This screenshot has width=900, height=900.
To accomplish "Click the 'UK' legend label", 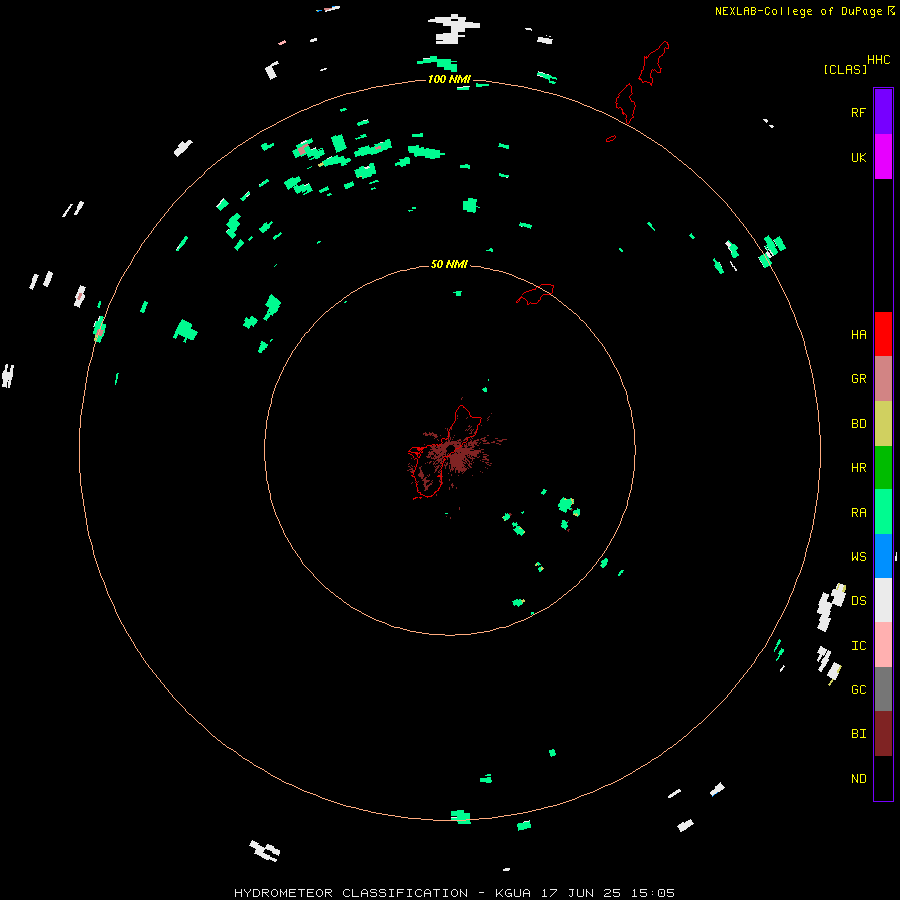I will (858, 157).
